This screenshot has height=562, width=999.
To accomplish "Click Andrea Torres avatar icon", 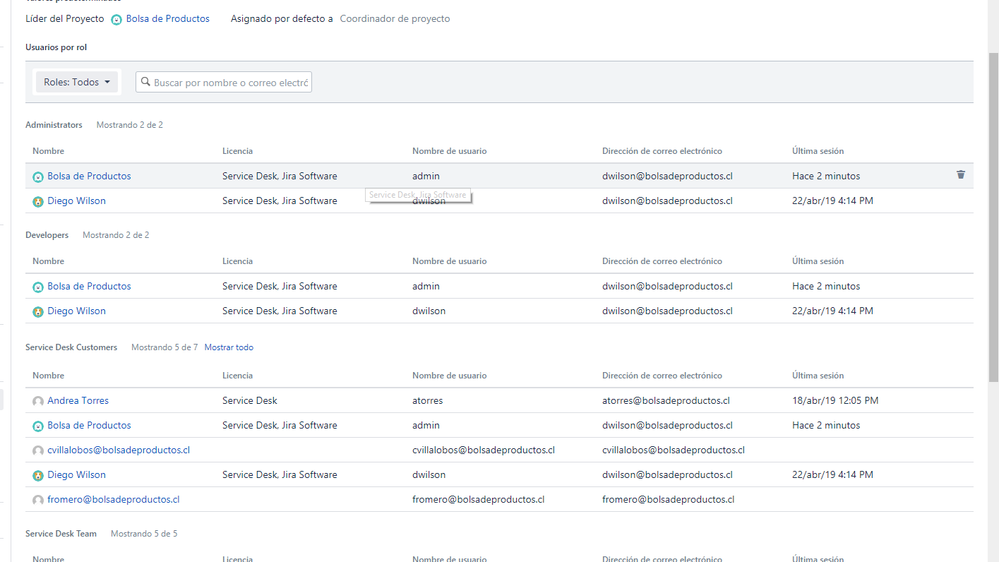I will click(x=38, y=401).
